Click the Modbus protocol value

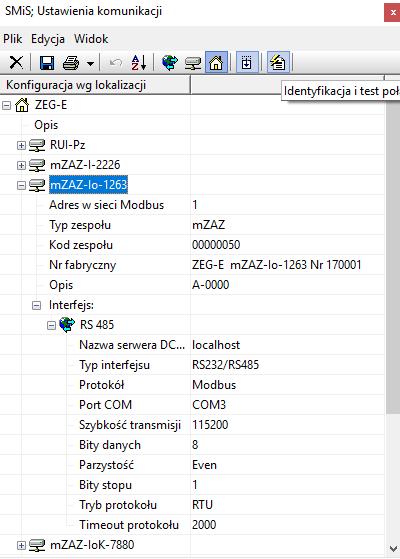(214, 385)
